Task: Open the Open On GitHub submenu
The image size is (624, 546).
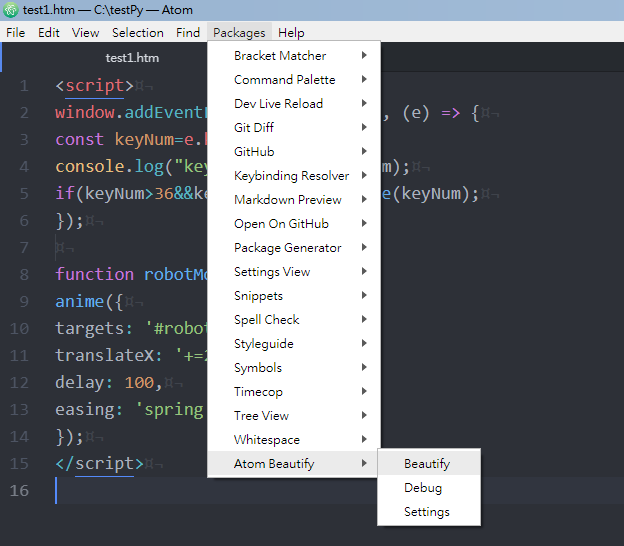Action: tap(294, 224)
